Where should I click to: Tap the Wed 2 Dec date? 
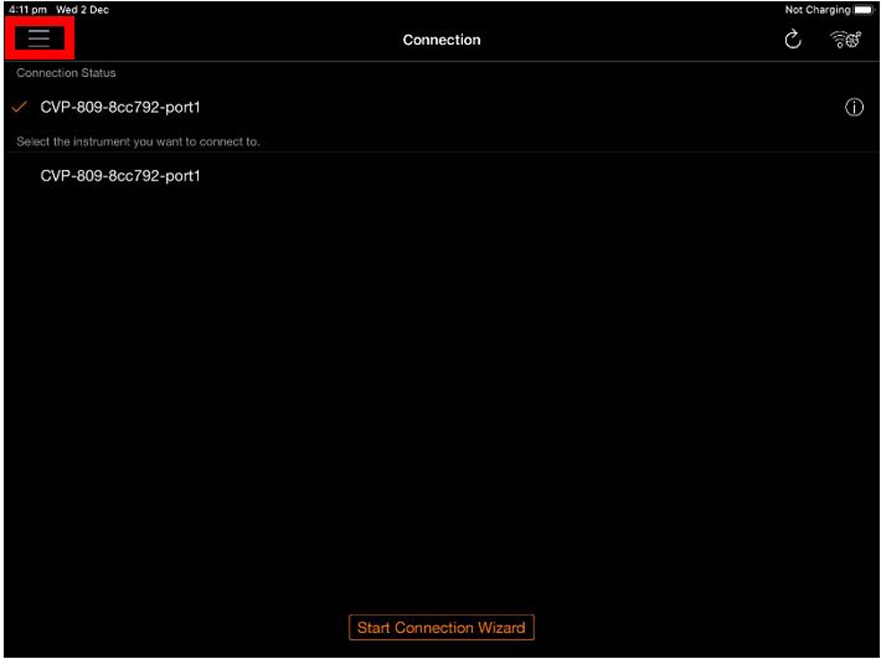(x=83, y=10)
